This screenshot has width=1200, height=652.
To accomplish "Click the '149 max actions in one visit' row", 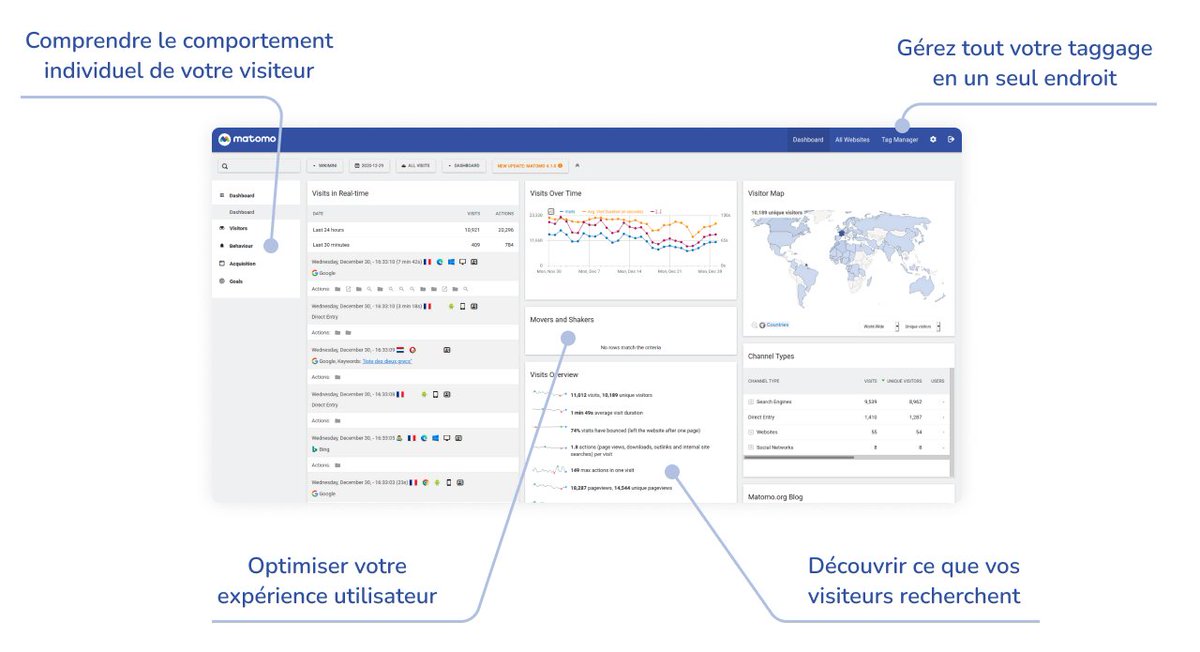I will (x=583, y=470).
